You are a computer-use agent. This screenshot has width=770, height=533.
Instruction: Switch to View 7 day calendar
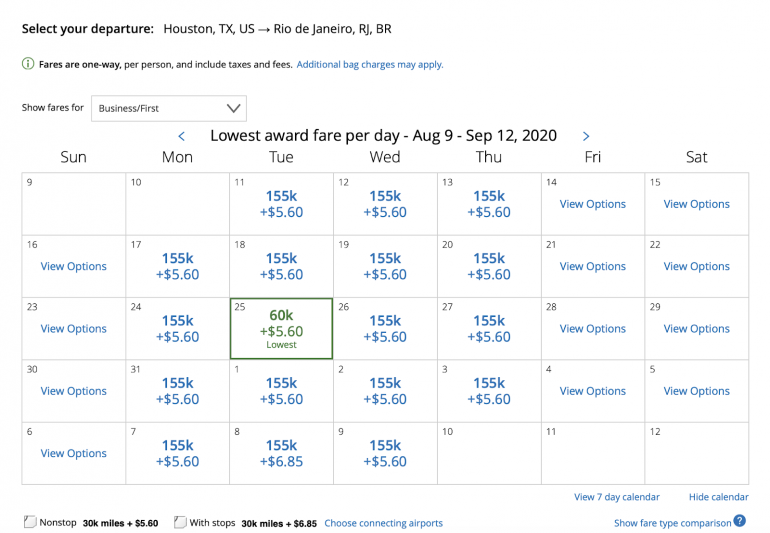[617, 497]
